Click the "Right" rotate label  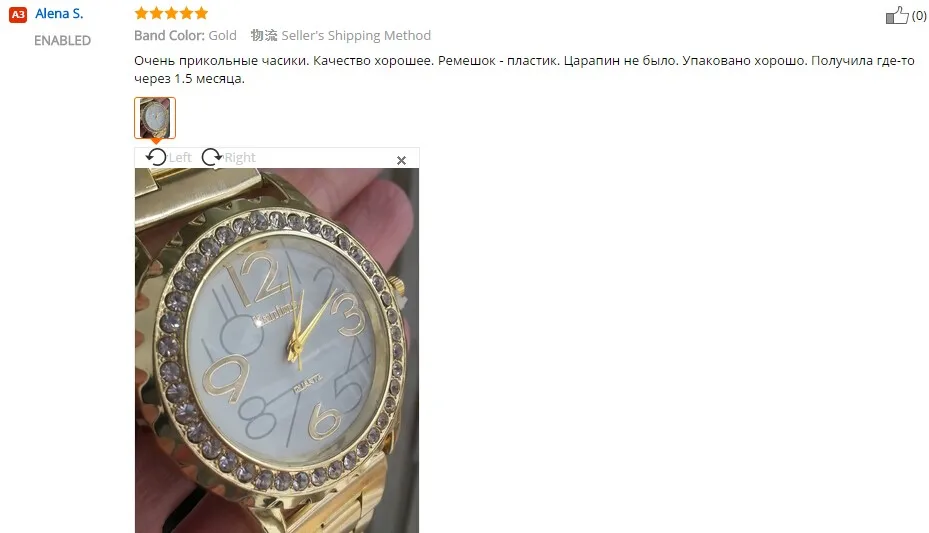pyautogui.click(x=240, y=158)
